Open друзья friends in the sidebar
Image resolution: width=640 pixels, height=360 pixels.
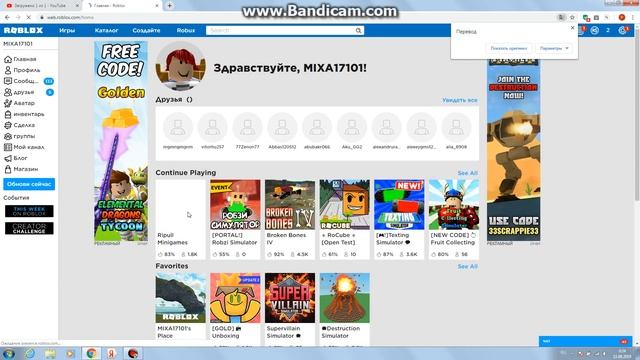(28, 92)
